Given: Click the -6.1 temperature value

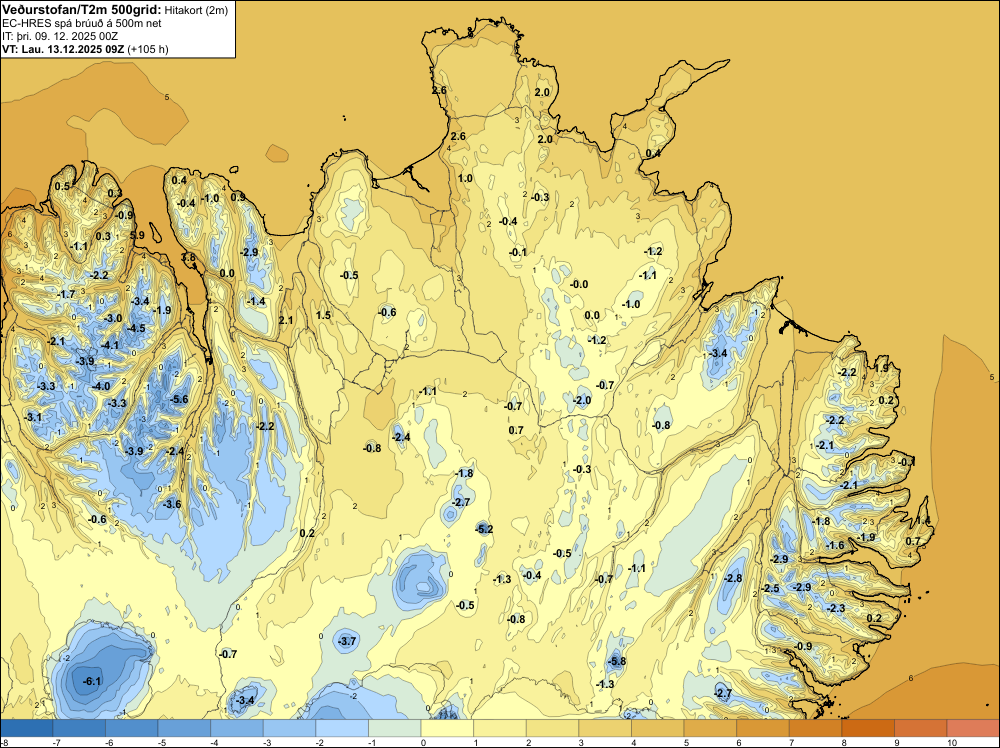Looking at the screenshot, I should point(92,681).
